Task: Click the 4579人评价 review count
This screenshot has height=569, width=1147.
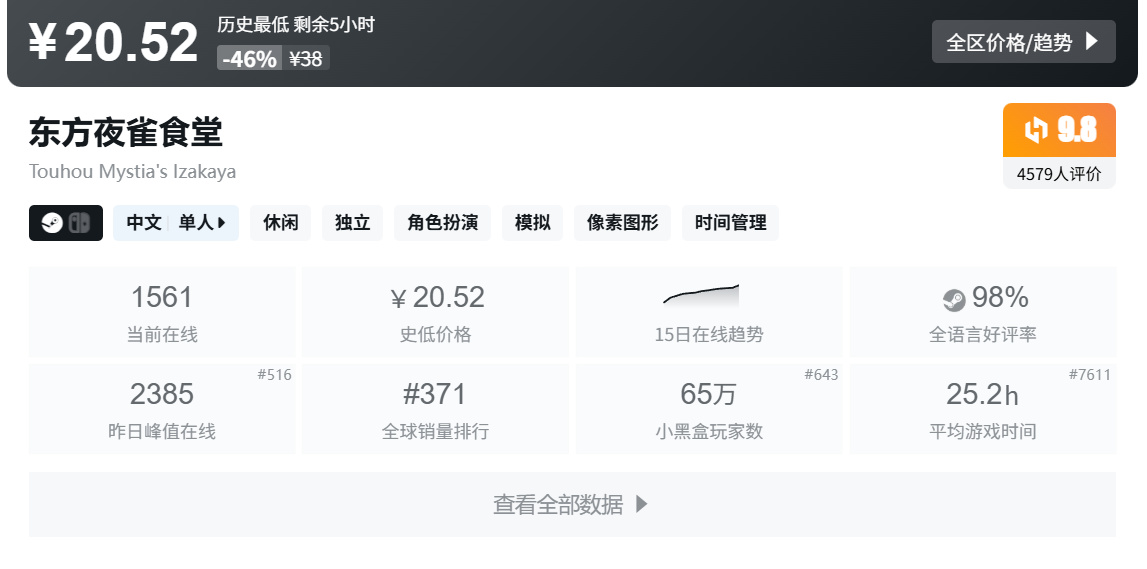Action: click(1059, 174)
